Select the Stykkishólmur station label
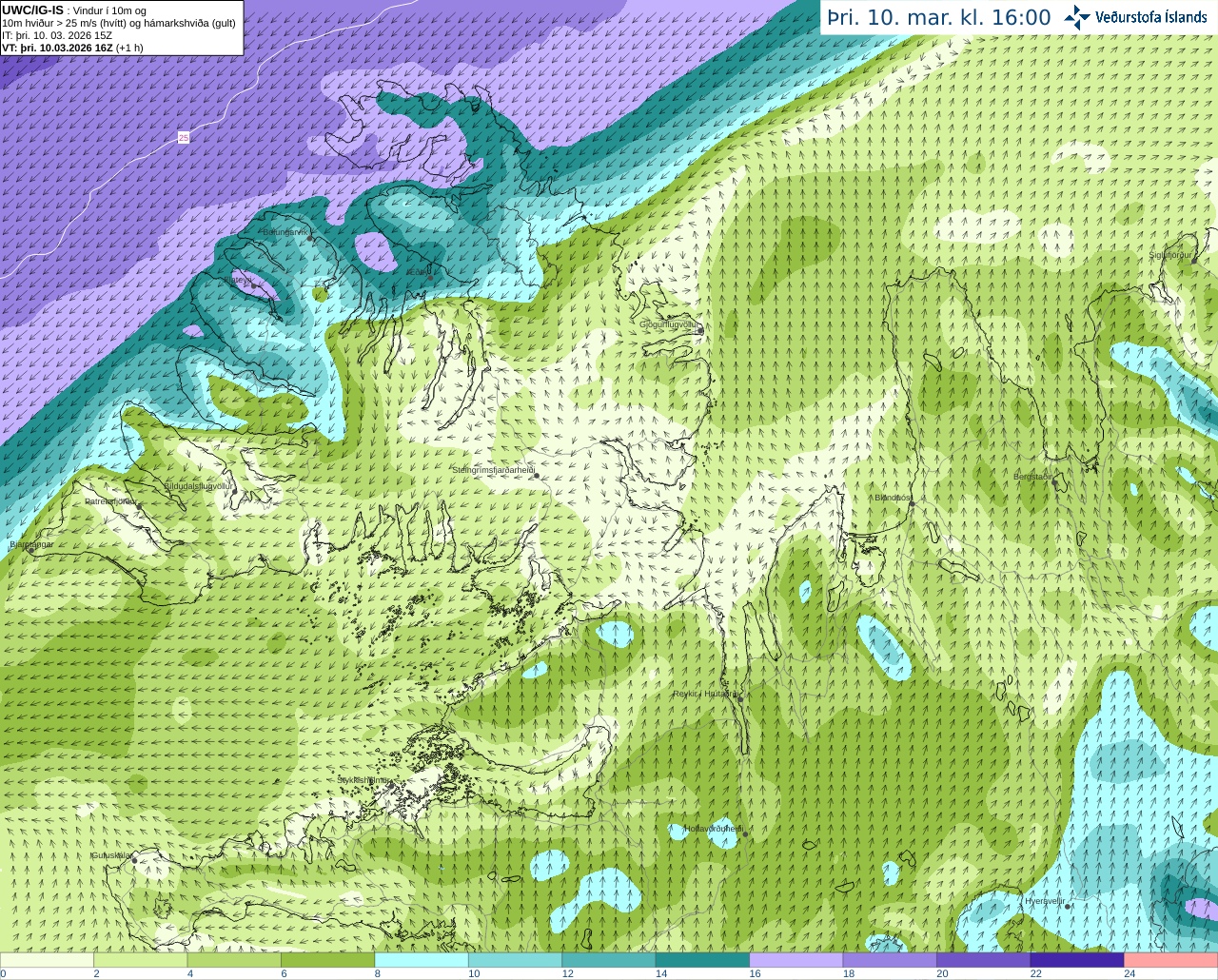 click(363, 780)
